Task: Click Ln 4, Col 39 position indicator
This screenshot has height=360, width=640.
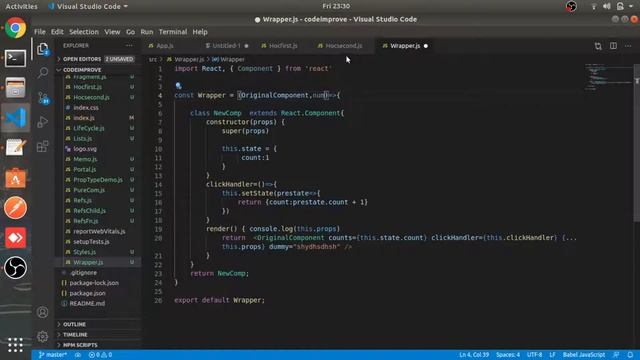Action: pos(474,355)
